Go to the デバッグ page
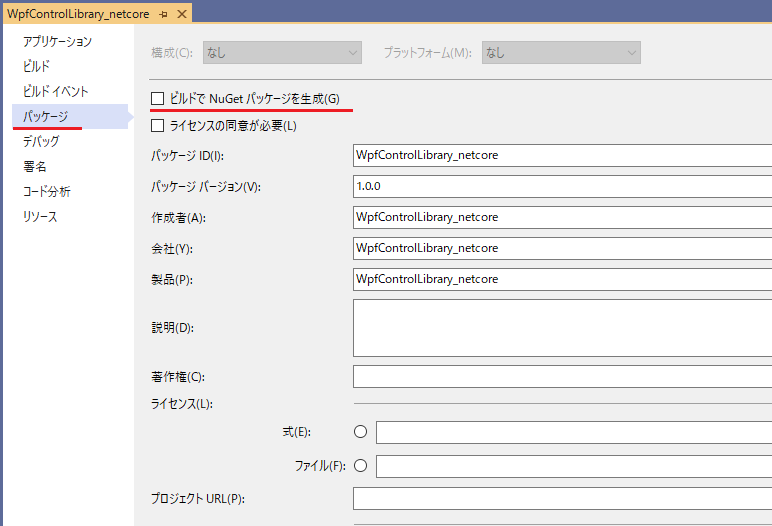The image size is (772, 526). coord(41,141)
